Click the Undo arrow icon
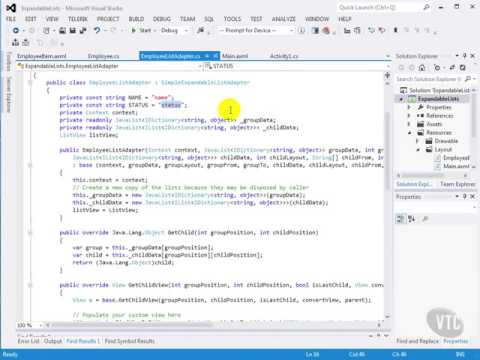This screenshot has width=480, height=360. [x=97, y=30]
